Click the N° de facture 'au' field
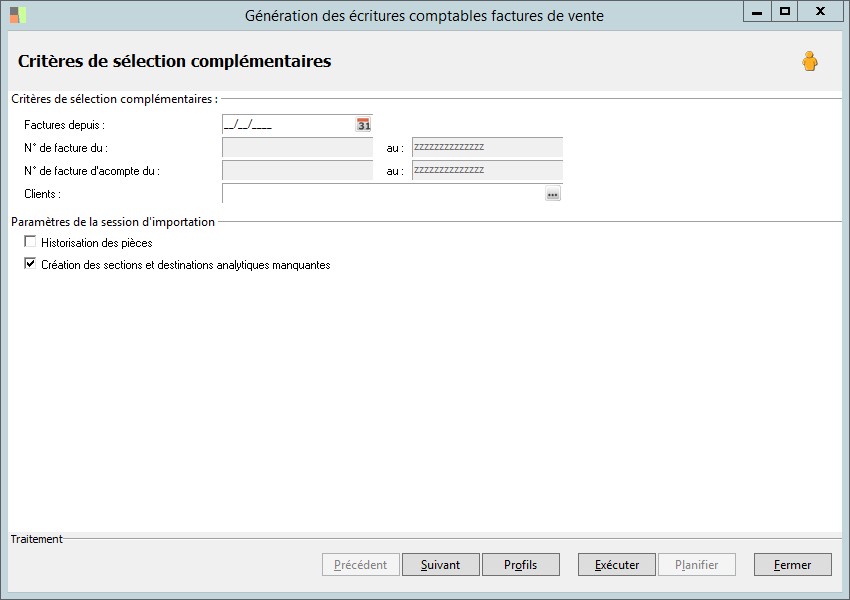This screenshot has width=850, height=600. coord(487,148)
